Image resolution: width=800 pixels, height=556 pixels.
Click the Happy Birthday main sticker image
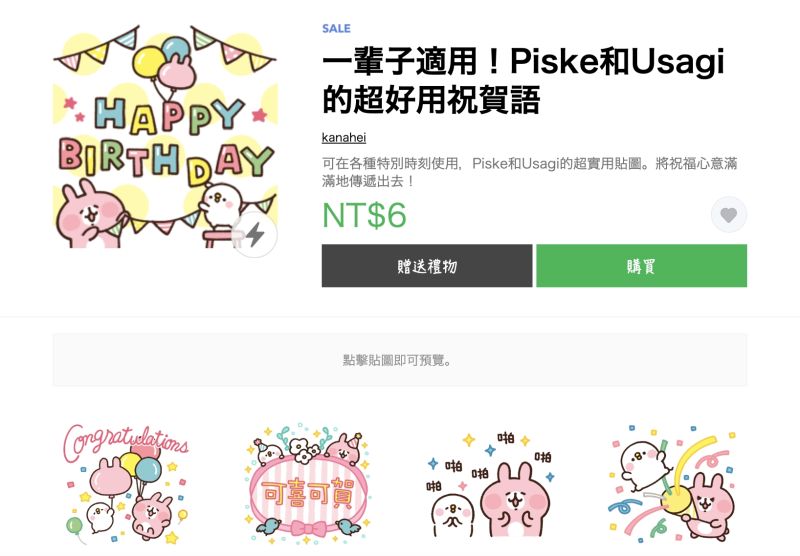(x=165, y=136)
